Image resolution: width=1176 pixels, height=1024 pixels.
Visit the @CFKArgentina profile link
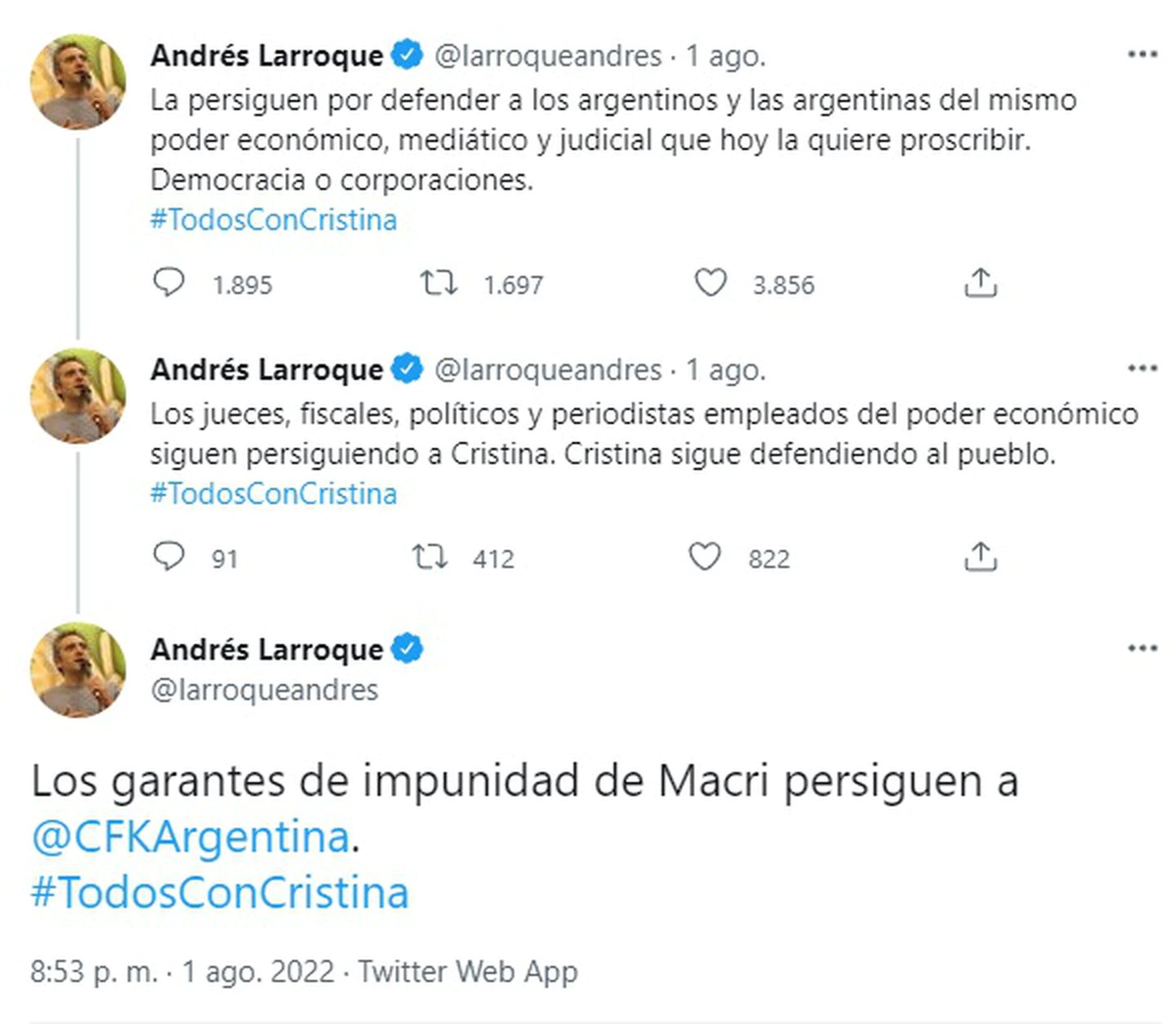pyautogui.click(x=186, y=838)
